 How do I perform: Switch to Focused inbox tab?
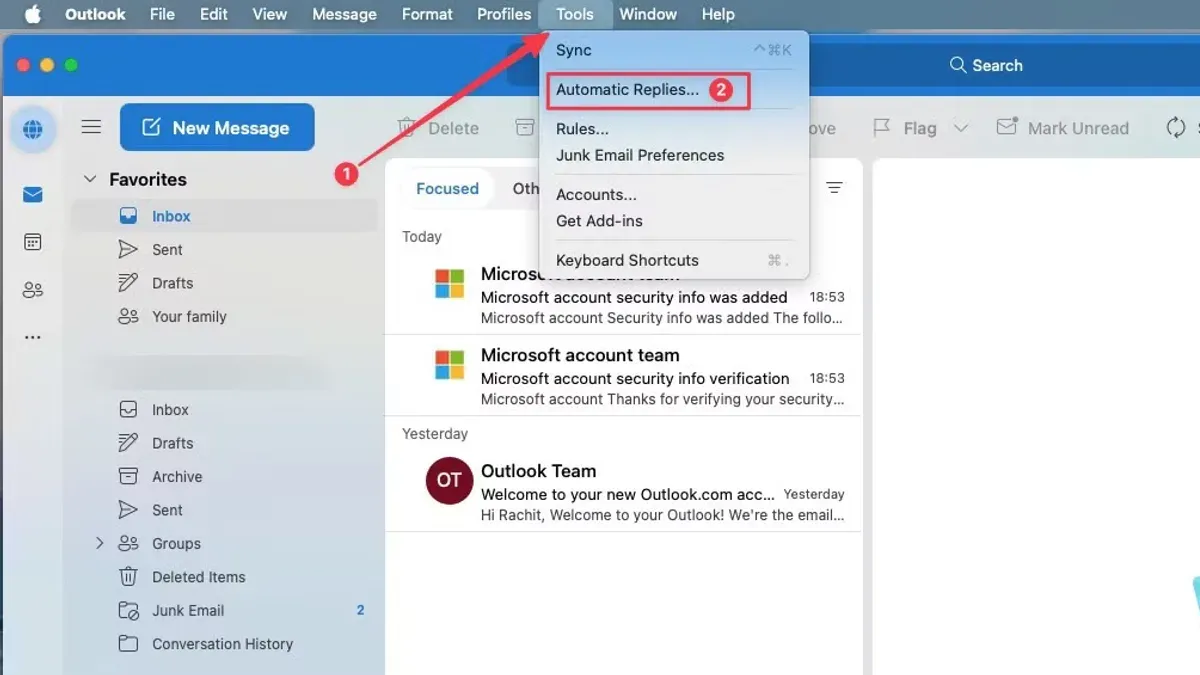coord(447,188)
